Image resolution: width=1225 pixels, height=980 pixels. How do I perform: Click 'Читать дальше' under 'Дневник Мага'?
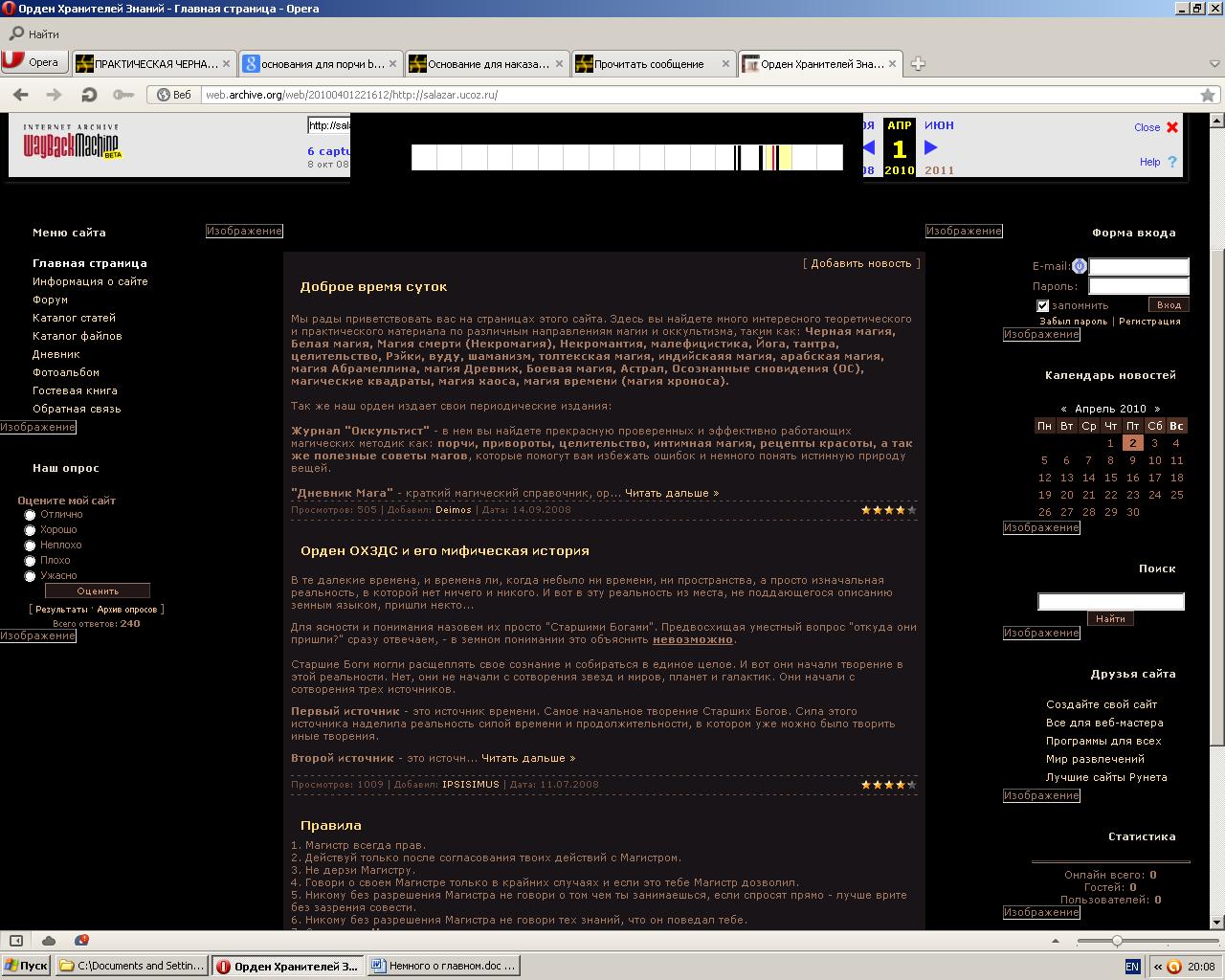672,494
